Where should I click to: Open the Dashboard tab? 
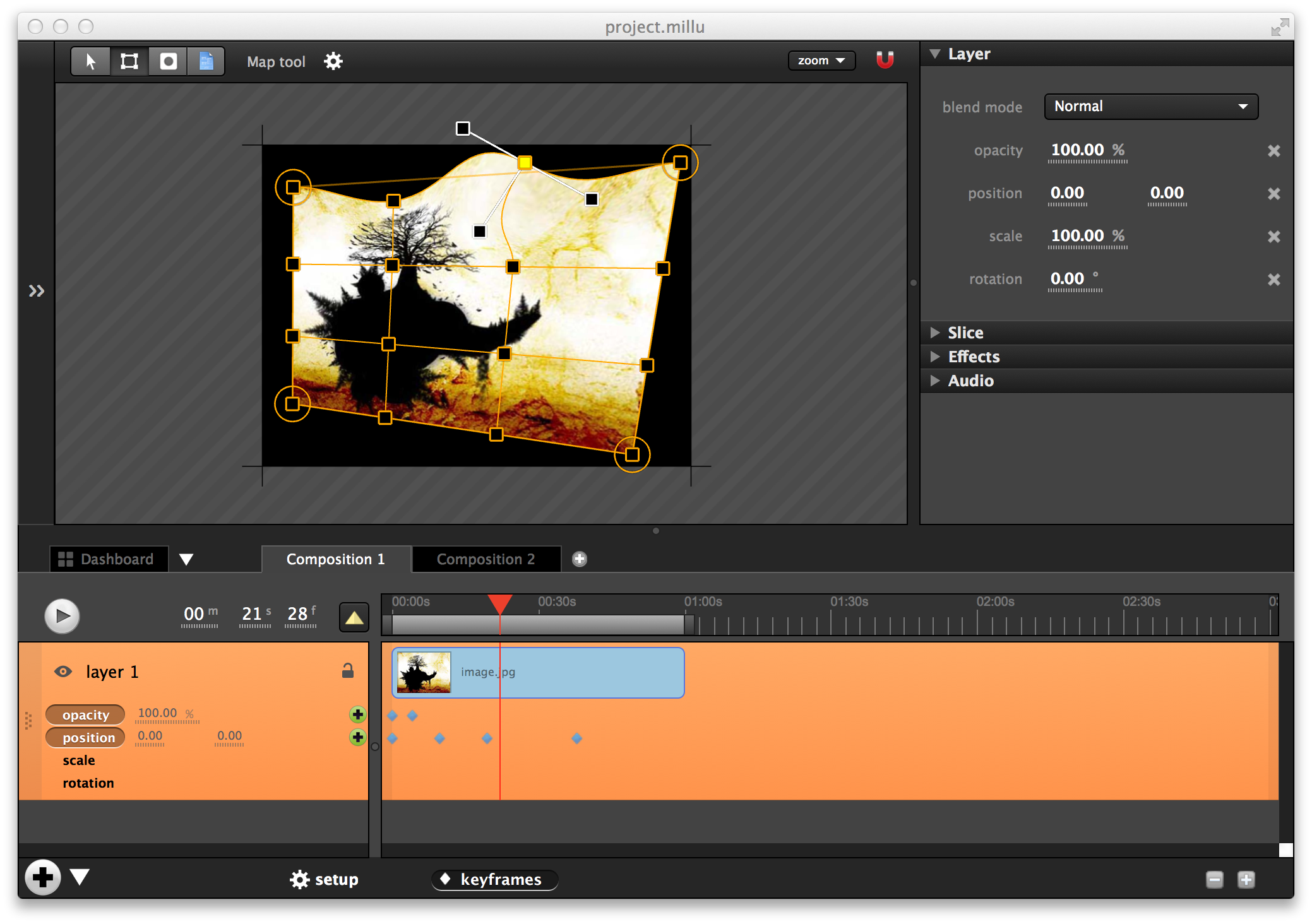pos(109,559)
